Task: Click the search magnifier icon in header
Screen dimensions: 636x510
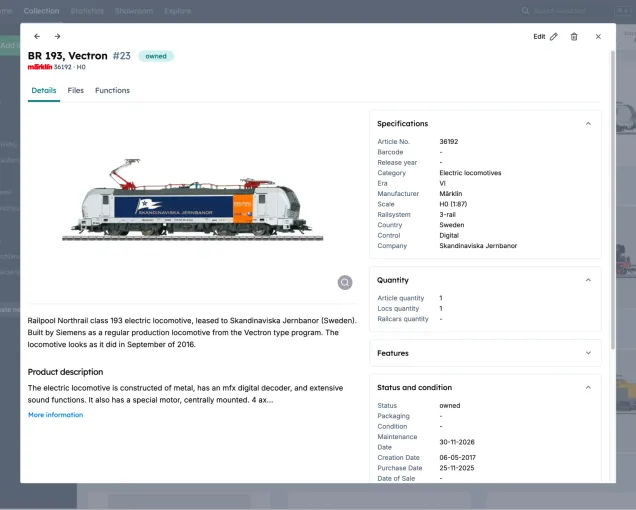Action: coord(525,11)
